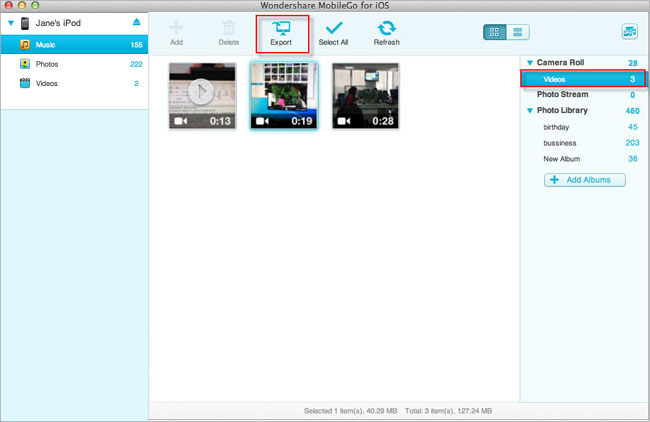Click the status text 'Selected 1 item(s), 40.29 MB'
Image resolution: width=650 pixels, height=422 pixels.
coord(350,411)
